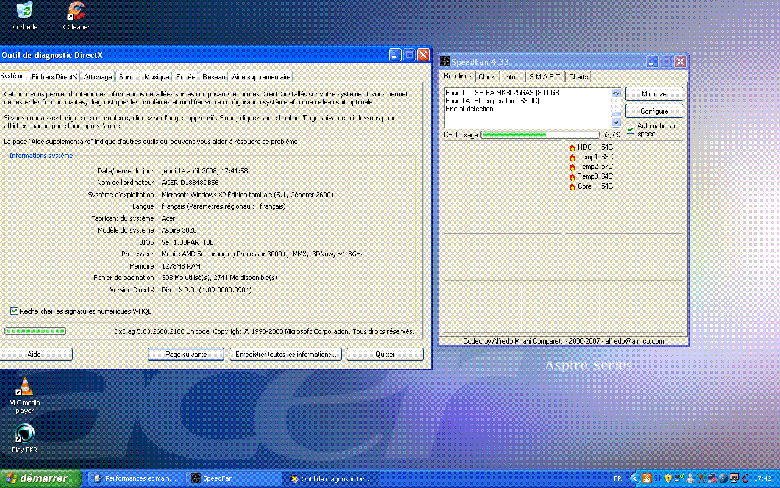Open the Musique tab
This screenshot has height=488, width=780.
[156, 77]
